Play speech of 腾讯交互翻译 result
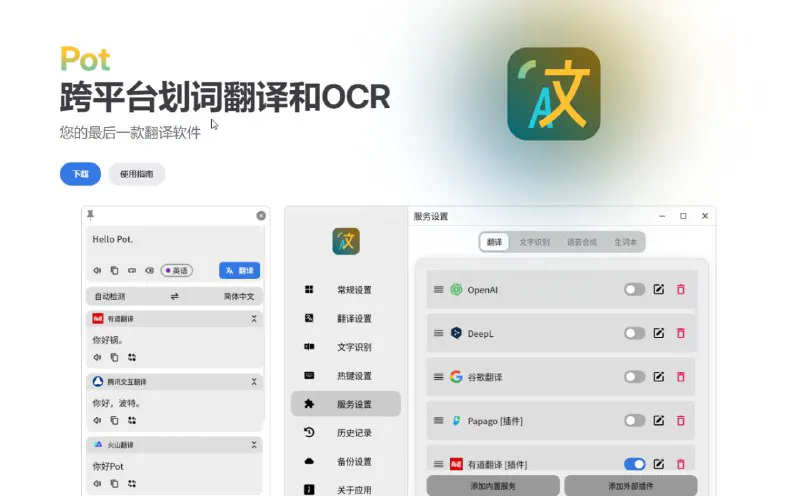Screen dimensions: 800x496 tap(97, 420)
